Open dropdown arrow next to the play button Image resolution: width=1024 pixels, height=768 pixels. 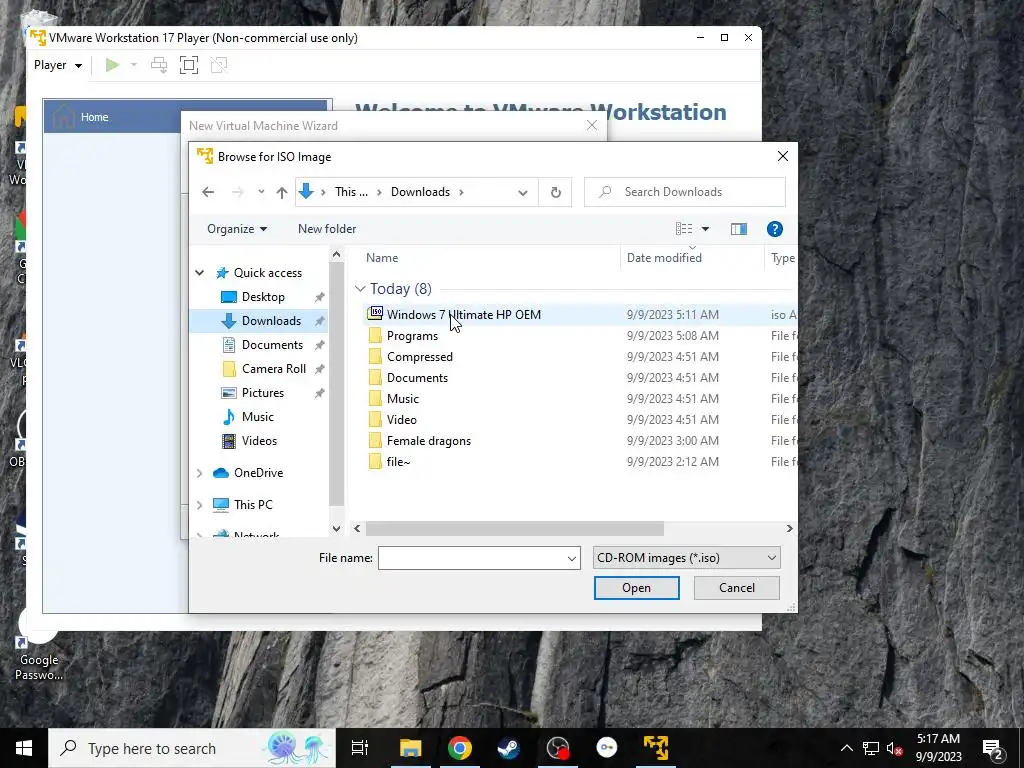click(x=134, y=65)
